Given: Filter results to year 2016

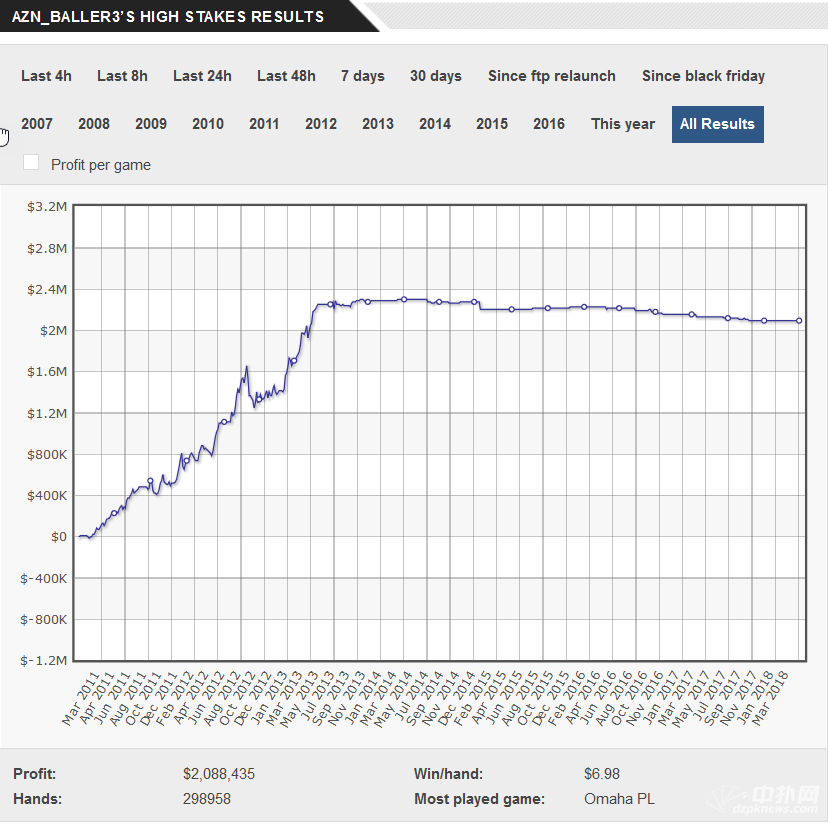Looking at the screenshot, I should 549,124.
